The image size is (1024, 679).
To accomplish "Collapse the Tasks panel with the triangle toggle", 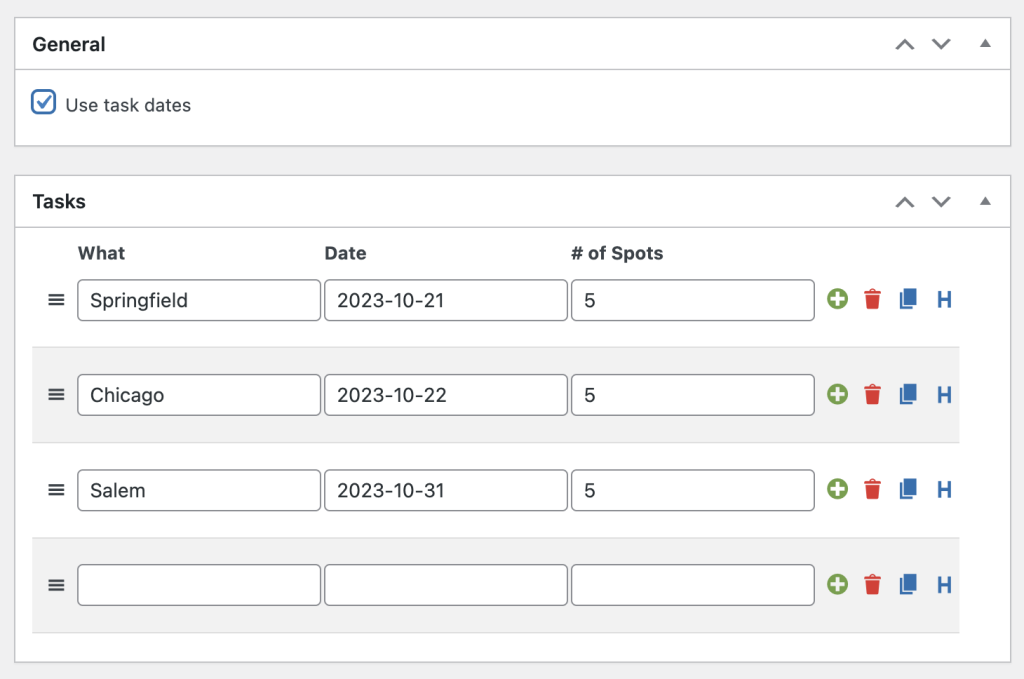I will click(x=985, y=201).
